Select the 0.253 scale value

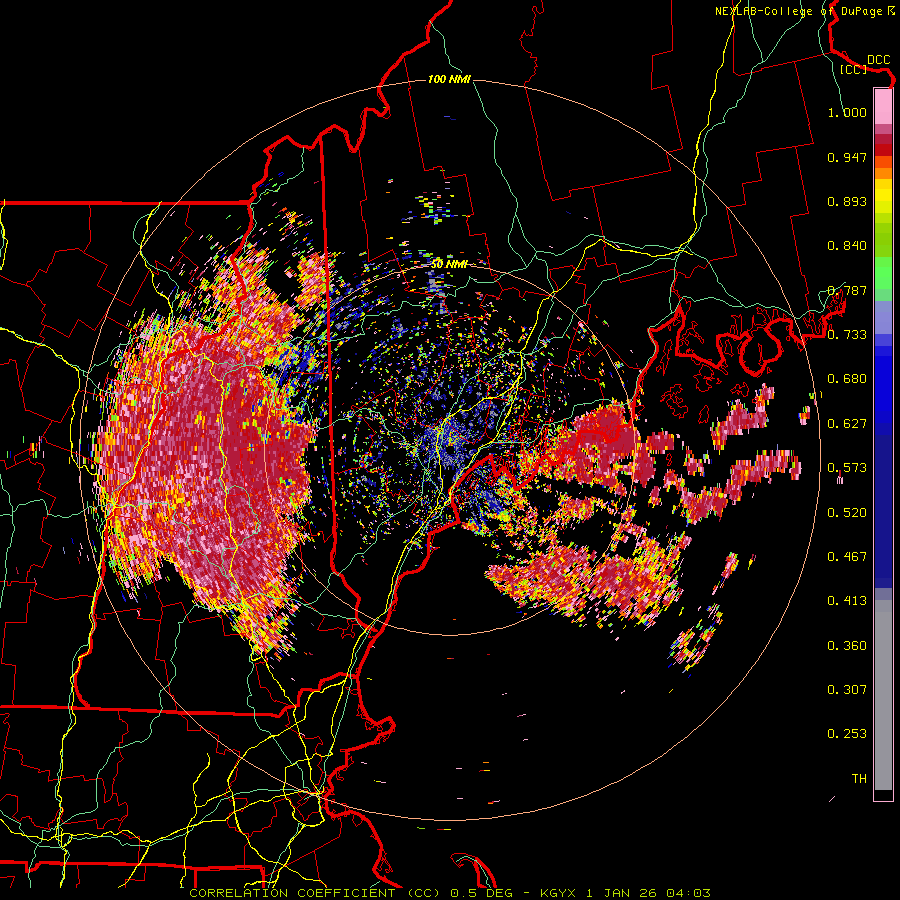(x=847, y=734)
